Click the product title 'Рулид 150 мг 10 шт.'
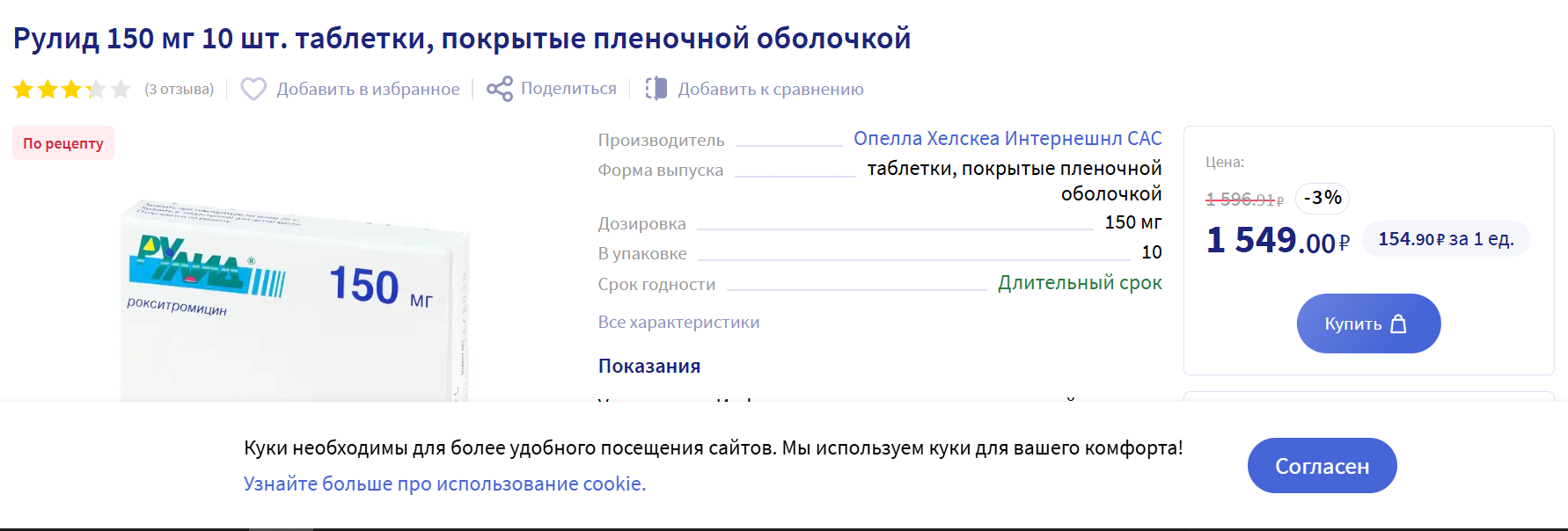The image size is (1568, 531). [462, 39]
